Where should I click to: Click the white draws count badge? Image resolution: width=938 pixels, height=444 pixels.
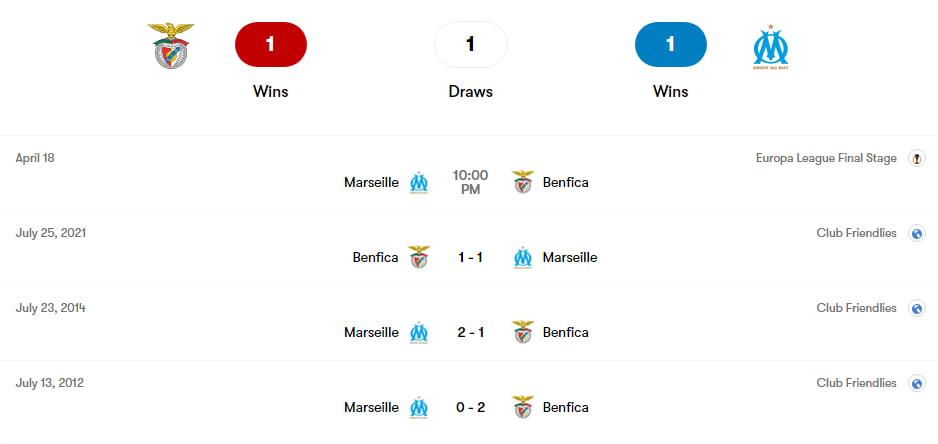(471, 44)
